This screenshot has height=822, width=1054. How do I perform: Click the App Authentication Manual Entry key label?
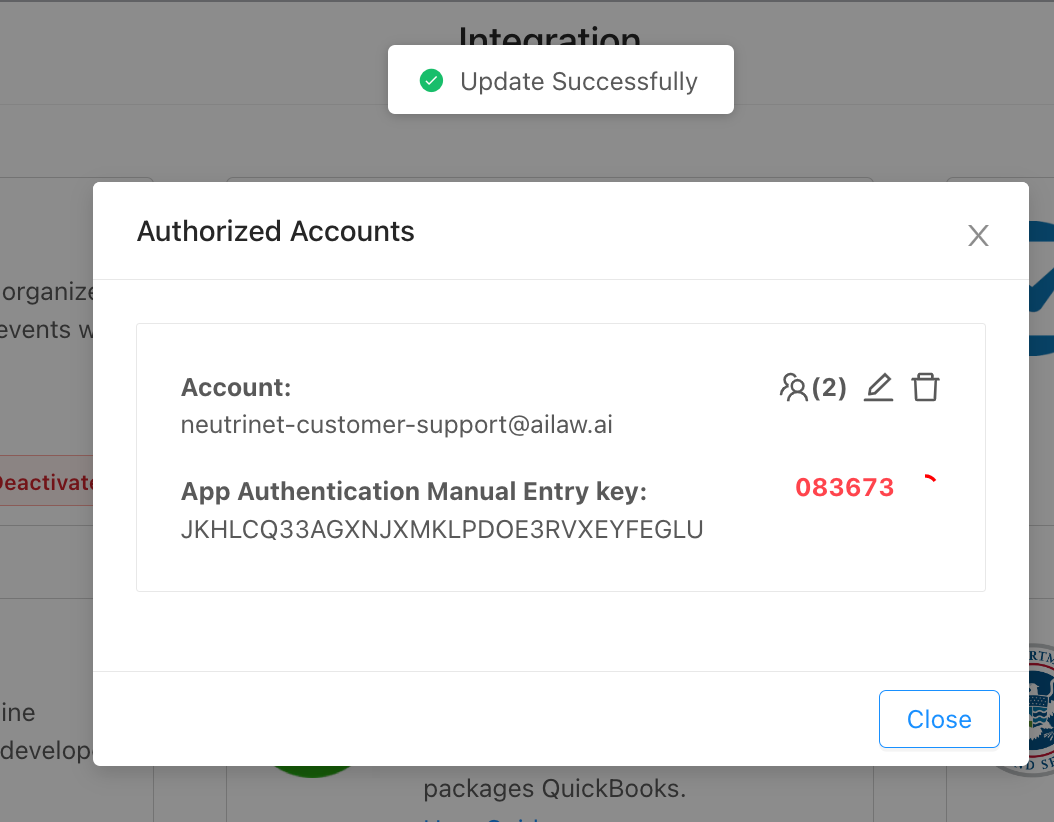pyautogui.click(x=413, y=491)
